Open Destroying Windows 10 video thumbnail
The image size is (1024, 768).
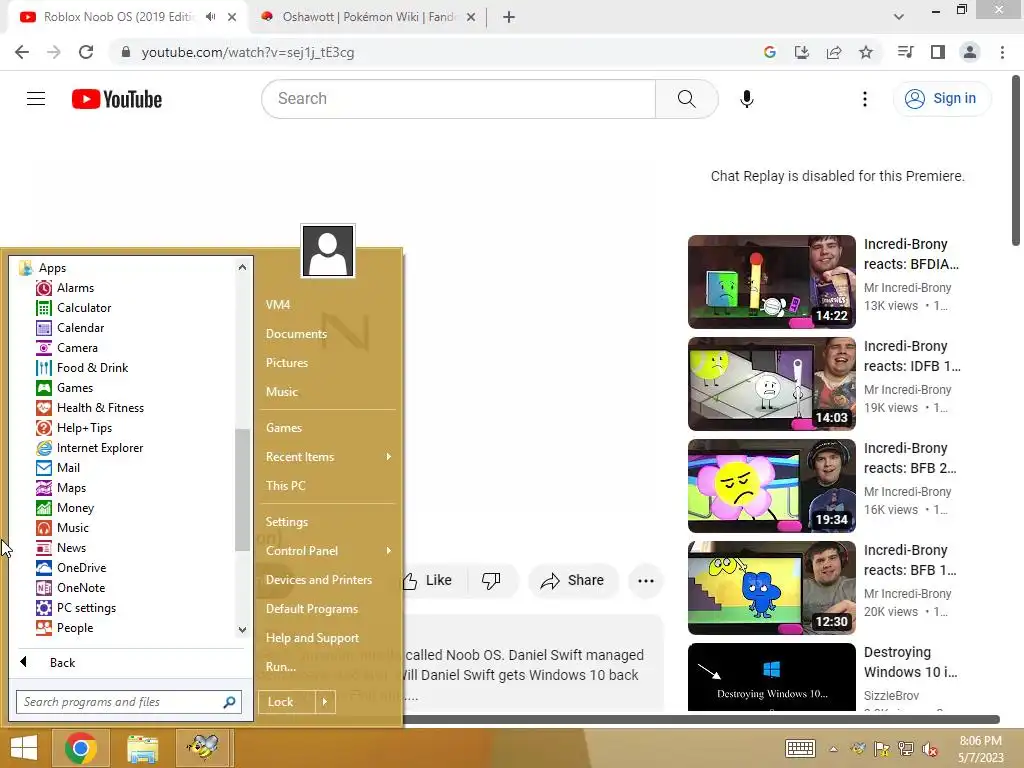pyautogui.click(x=772, y=677)
